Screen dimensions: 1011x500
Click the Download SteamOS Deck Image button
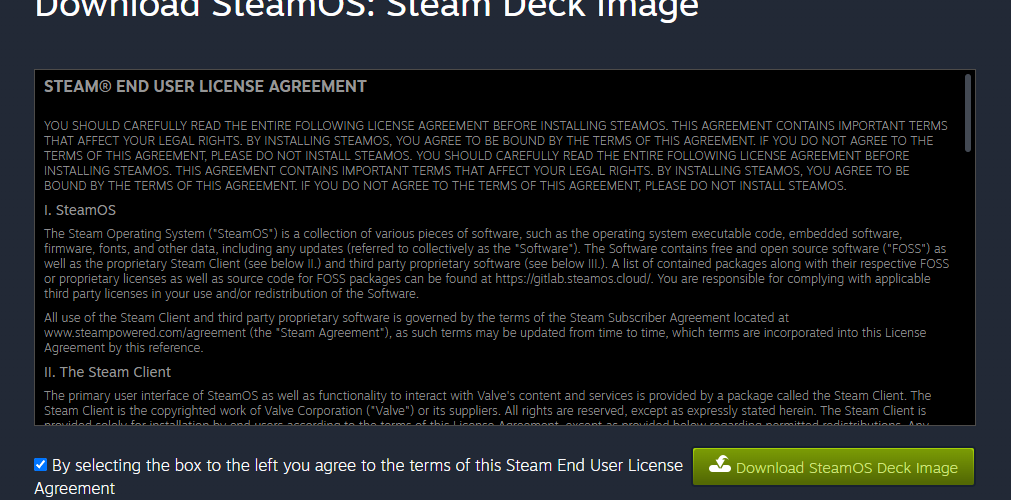[833, 466]
